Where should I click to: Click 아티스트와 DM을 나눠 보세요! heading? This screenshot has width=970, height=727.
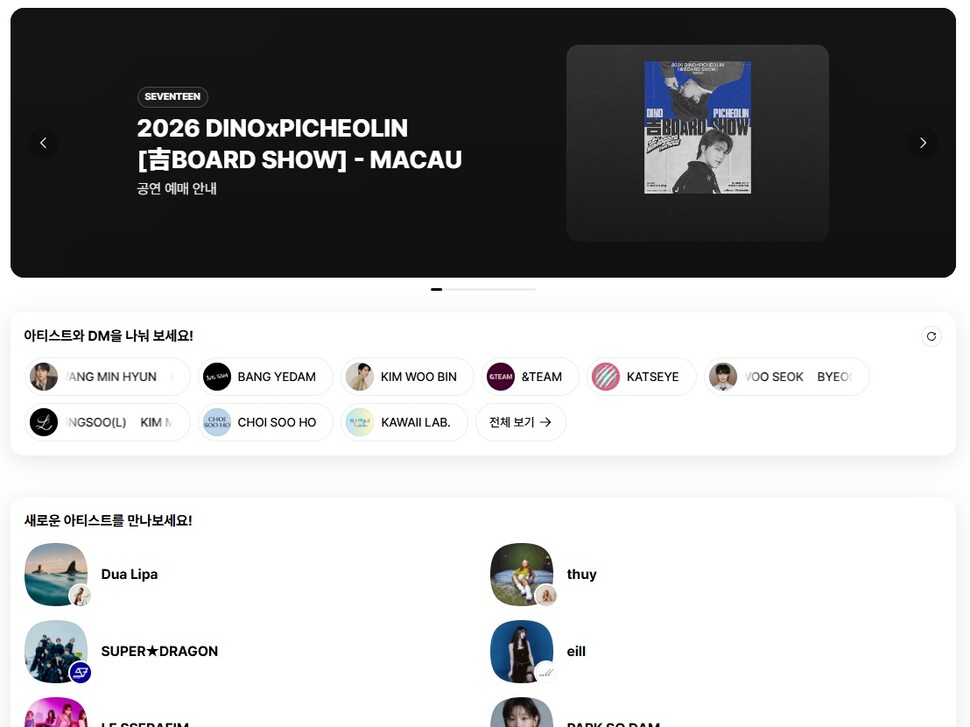click(108, 336)
